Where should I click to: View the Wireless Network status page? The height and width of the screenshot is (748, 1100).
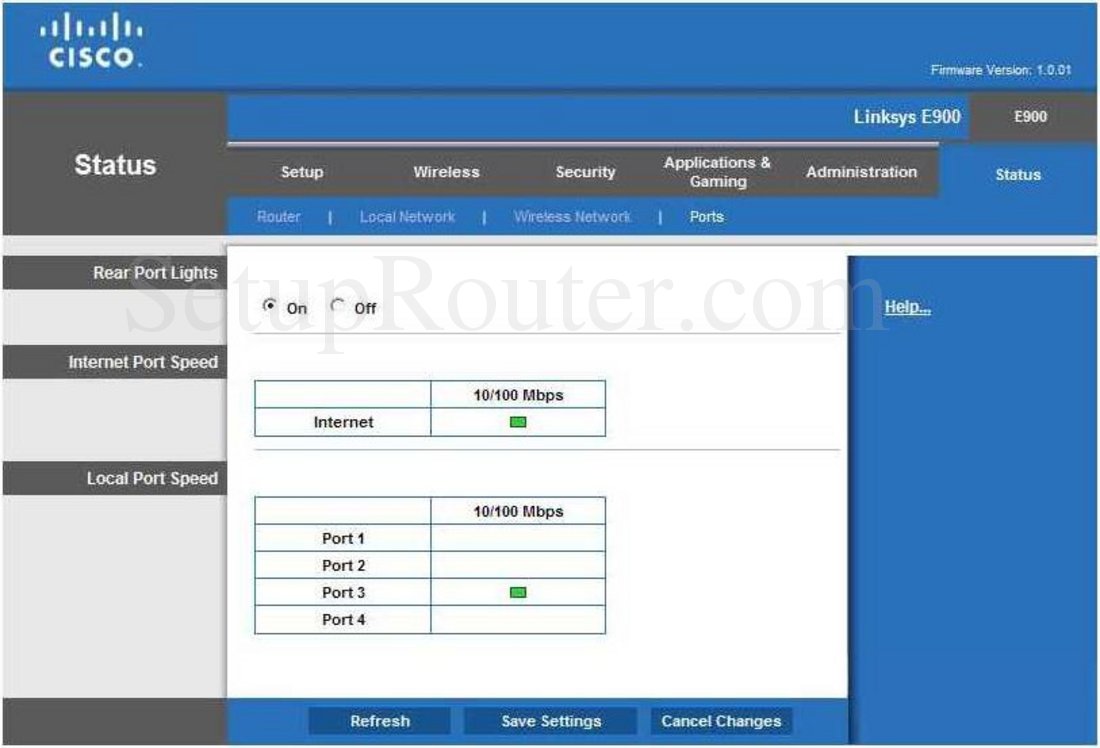click(571, 216)
